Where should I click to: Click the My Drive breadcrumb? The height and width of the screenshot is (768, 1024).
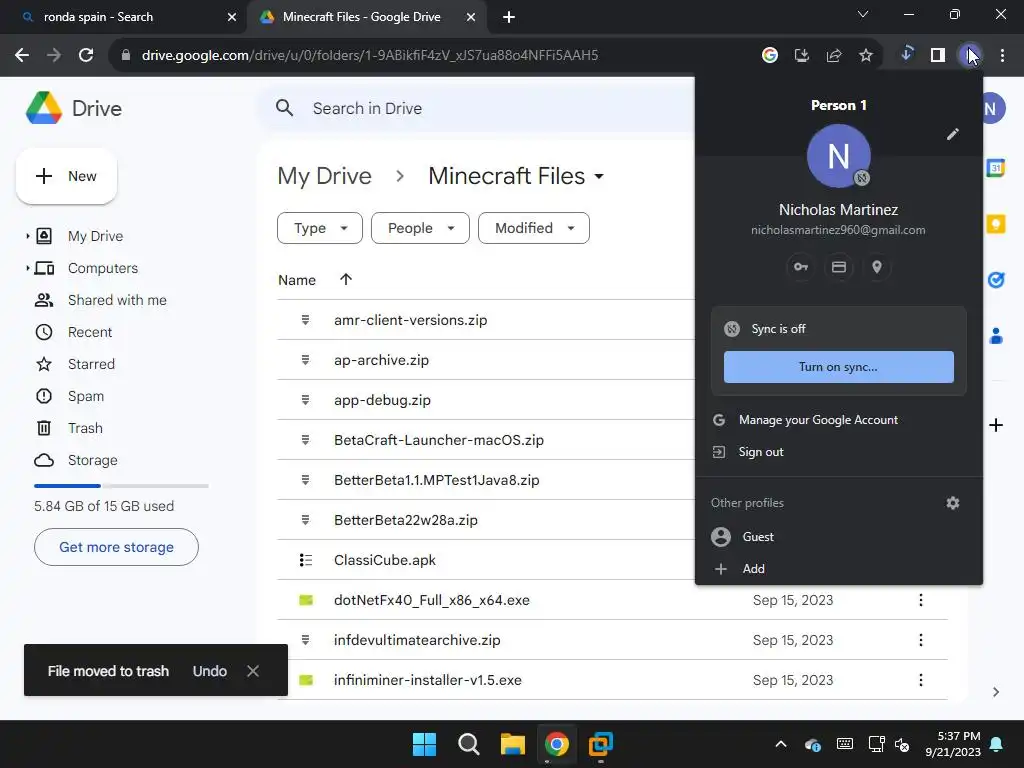325,176
